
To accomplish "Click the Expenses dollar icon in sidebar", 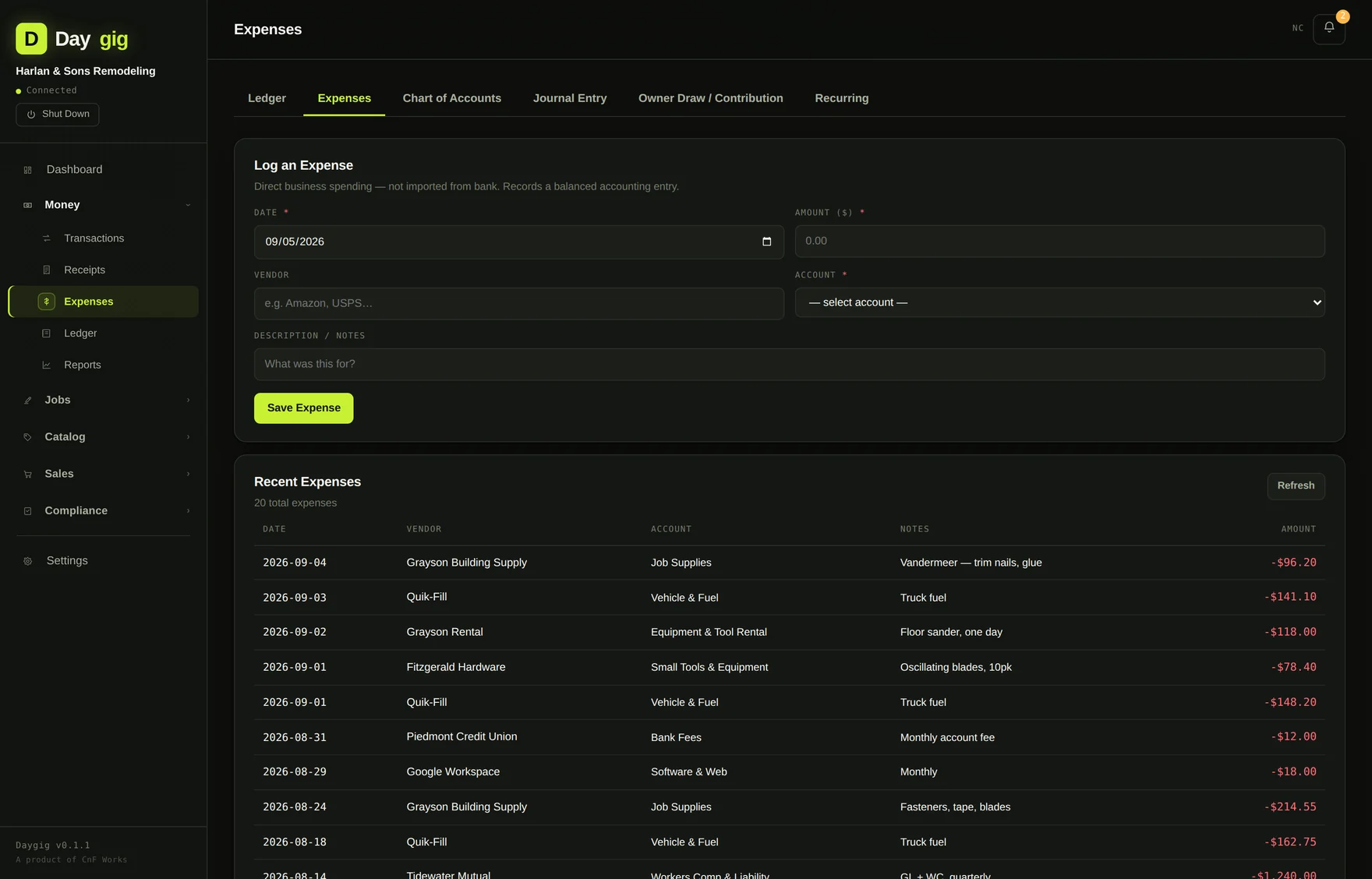I will tap(47, 302).
